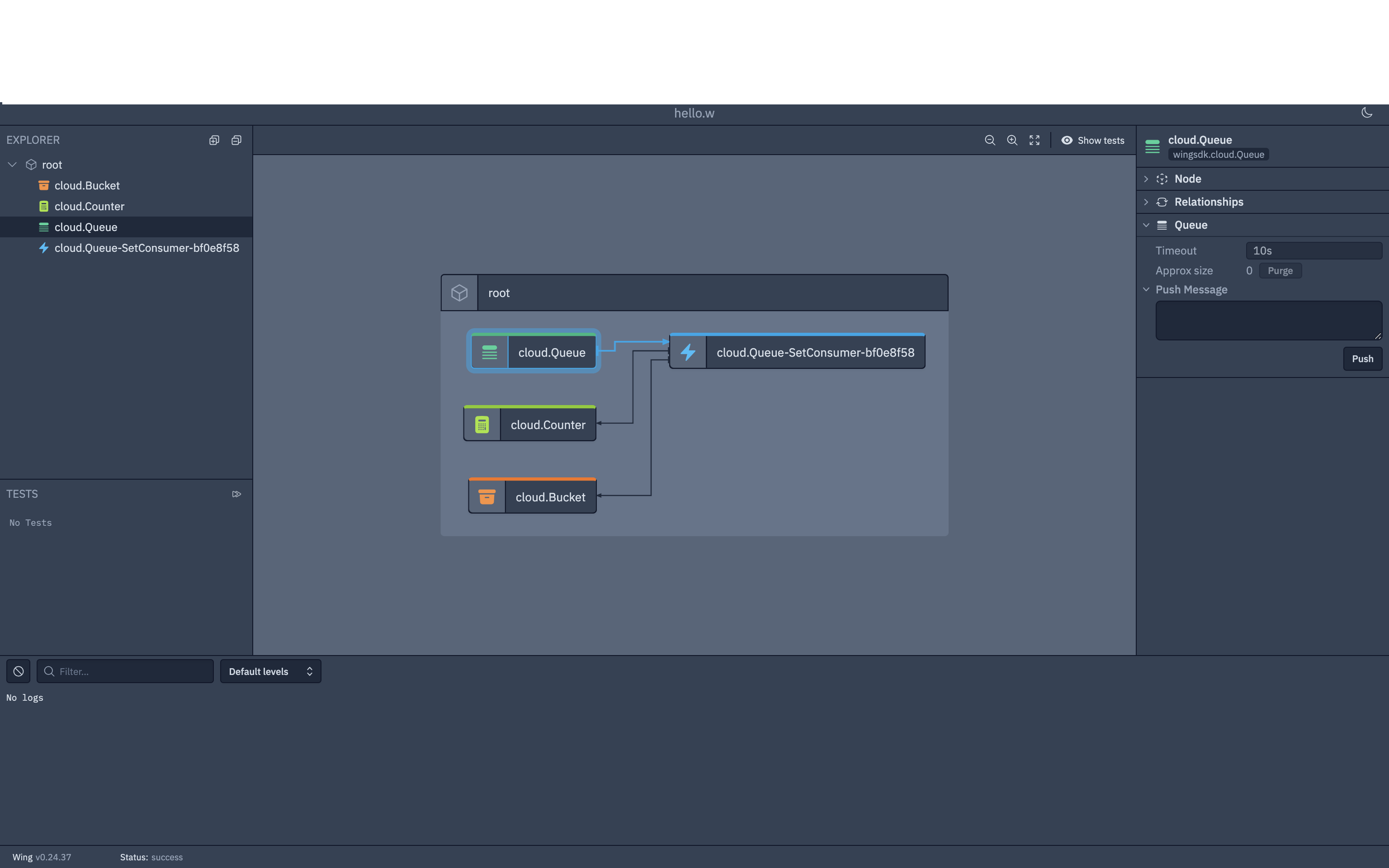
Task: Expand the Relationships section
Action: pos(1146,202)
